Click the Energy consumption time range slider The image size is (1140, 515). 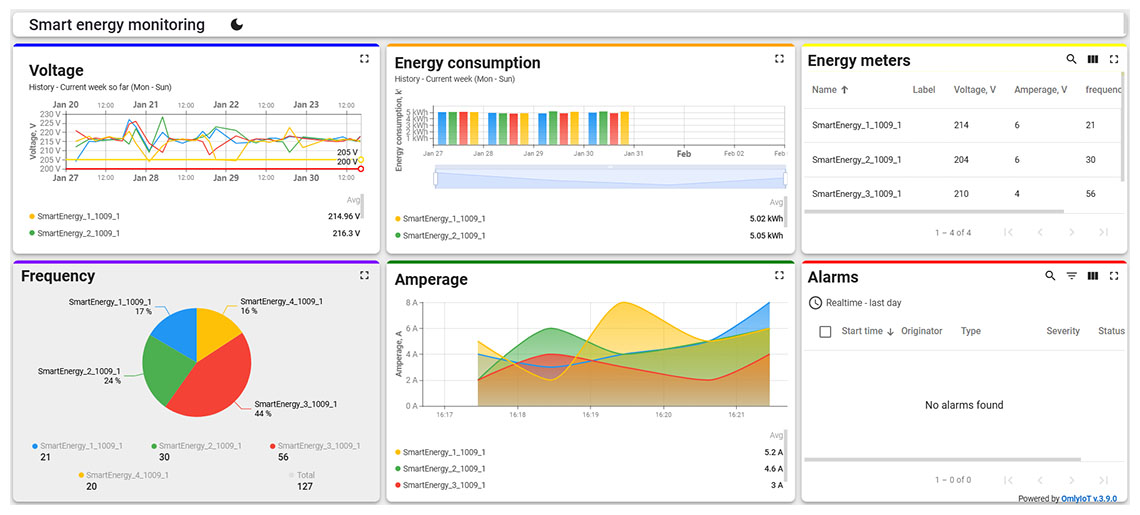[609, 178]
